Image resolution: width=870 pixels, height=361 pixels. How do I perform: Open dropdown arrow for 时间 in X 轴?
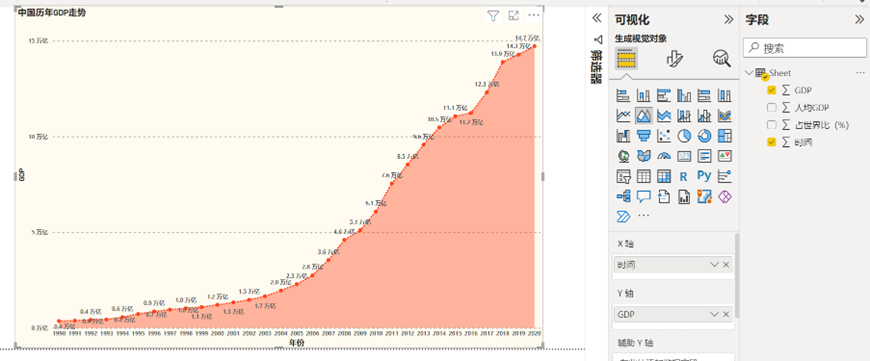714,265
